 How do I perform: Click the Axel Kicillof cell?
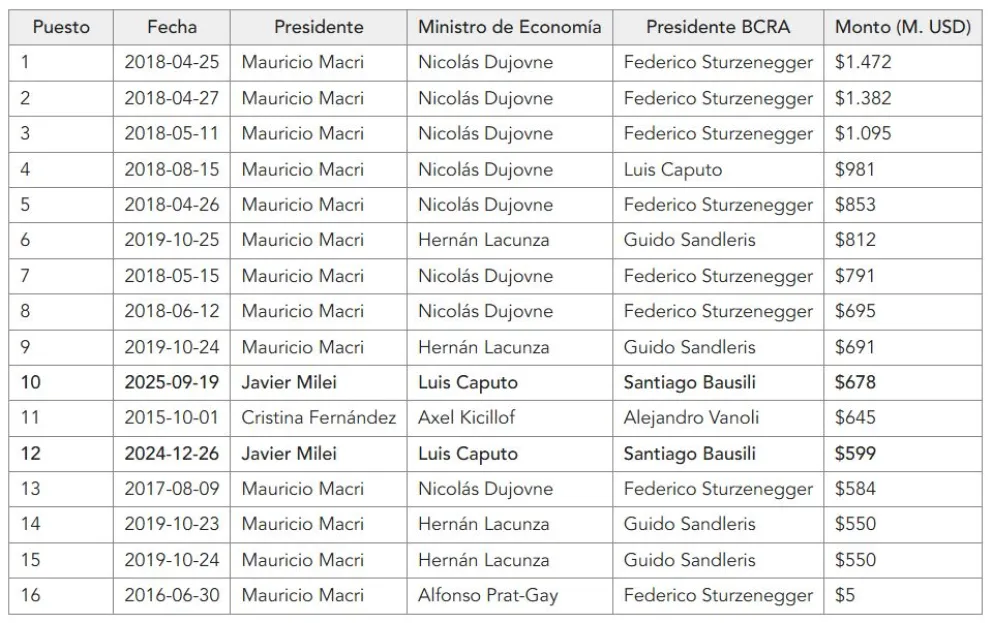pos(467,418)
